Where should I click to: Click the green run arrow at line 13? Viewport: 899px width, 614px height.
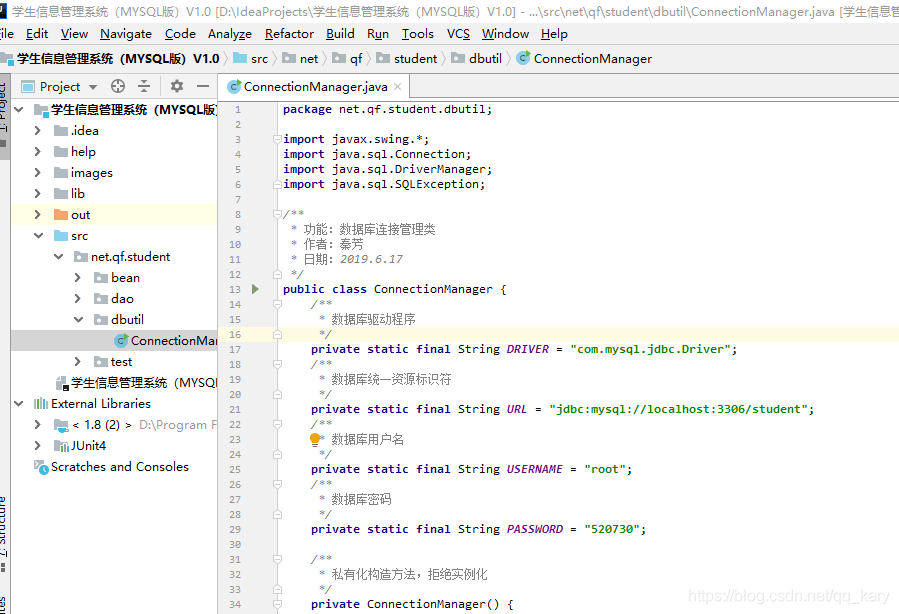(x=256, y=289)
